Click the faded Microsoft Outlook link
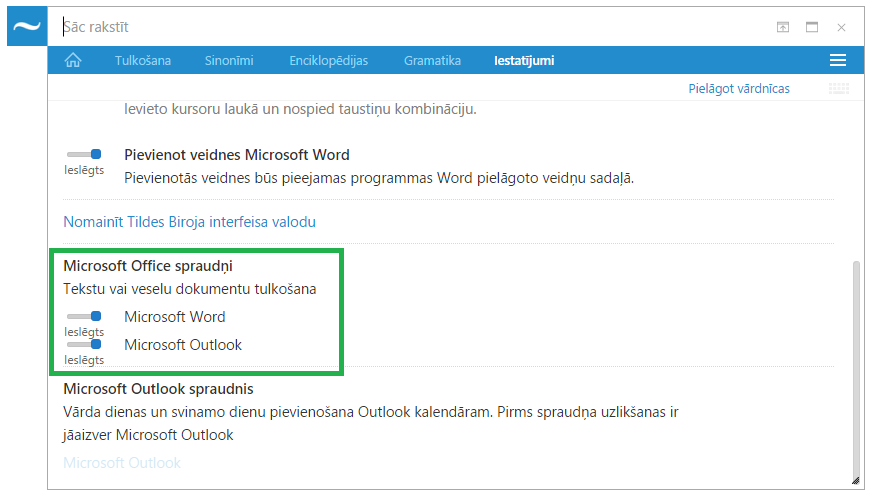 click(122, 463)
